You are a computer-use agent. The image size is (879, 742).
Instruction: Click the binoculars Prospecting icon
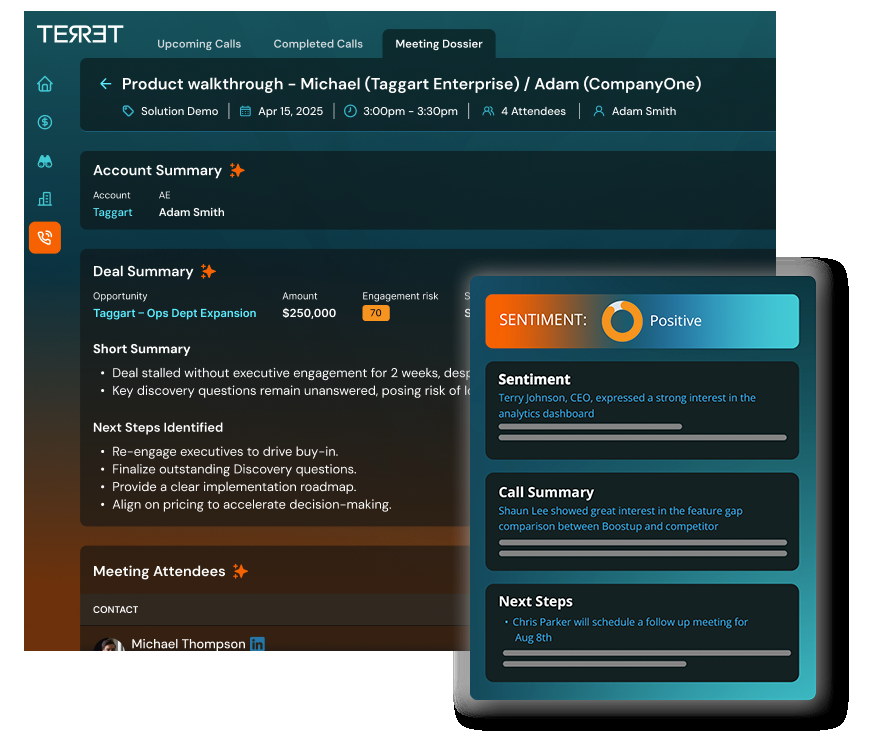[x=44, y=160]
